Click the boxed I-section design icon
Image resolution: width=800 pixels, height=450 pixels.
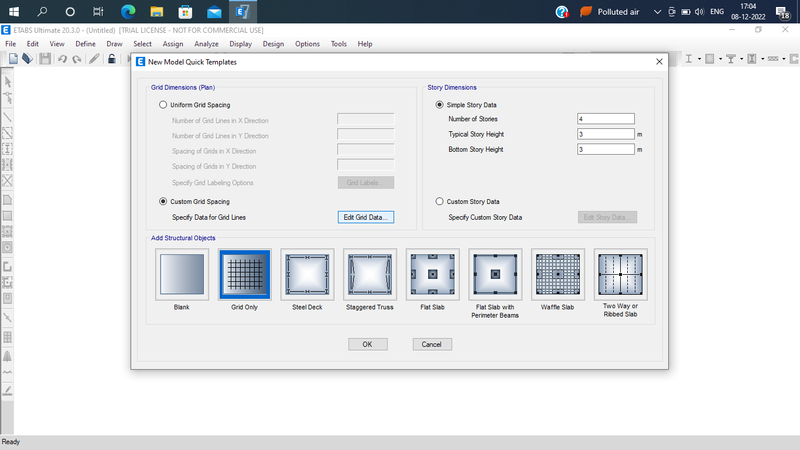(x=752, y=59)
